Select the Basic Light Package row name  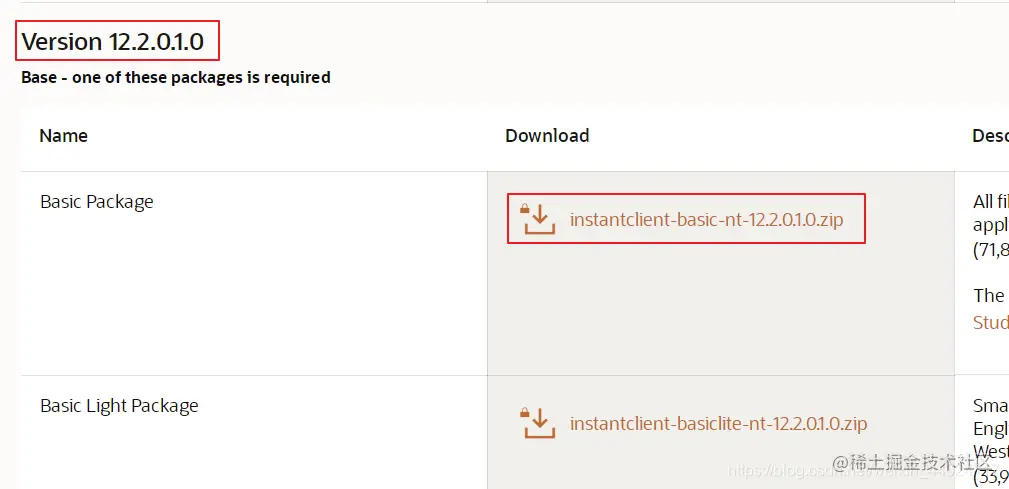pyautogui.click(x=119, y=406)
